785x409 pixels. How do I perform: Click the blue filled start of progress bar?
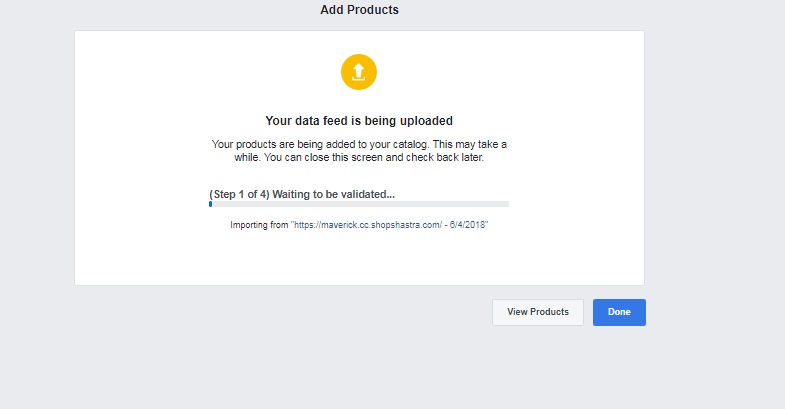pos(210,204)
